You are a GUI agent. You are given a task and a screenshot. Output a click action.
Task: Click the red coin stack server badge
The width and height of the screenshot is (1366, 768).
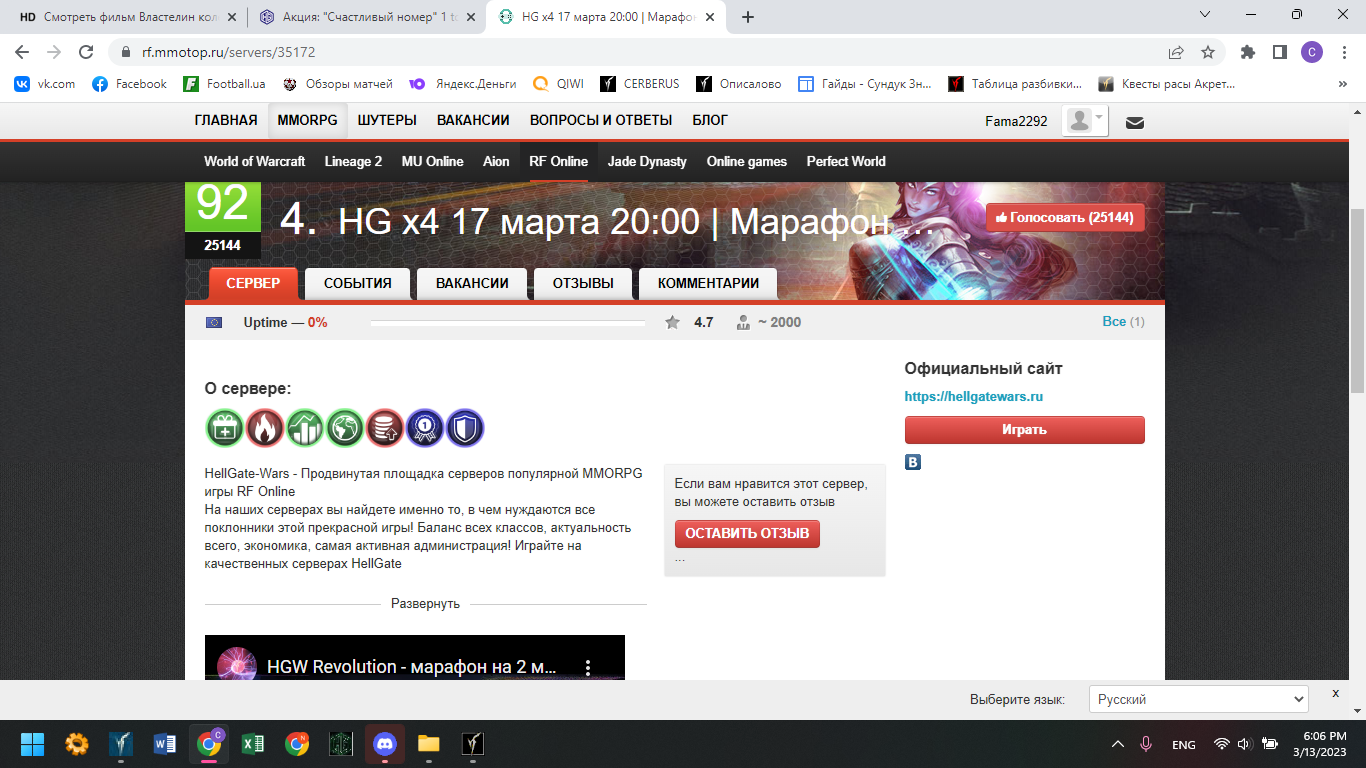[385, 428]
